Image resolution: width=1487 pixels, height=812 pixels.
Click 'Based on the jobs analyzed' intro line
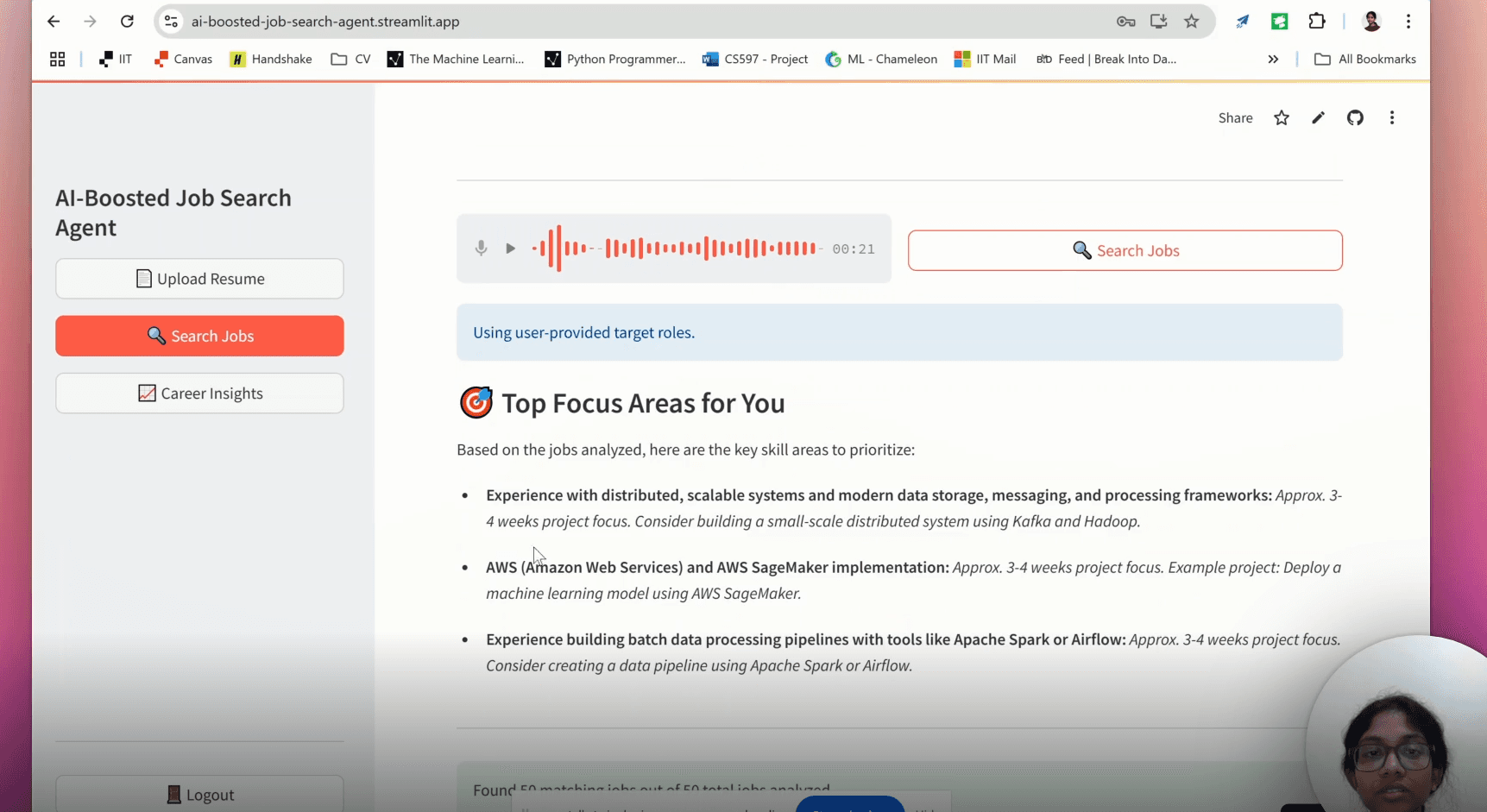pyautogui.click(x=685, y=450)
